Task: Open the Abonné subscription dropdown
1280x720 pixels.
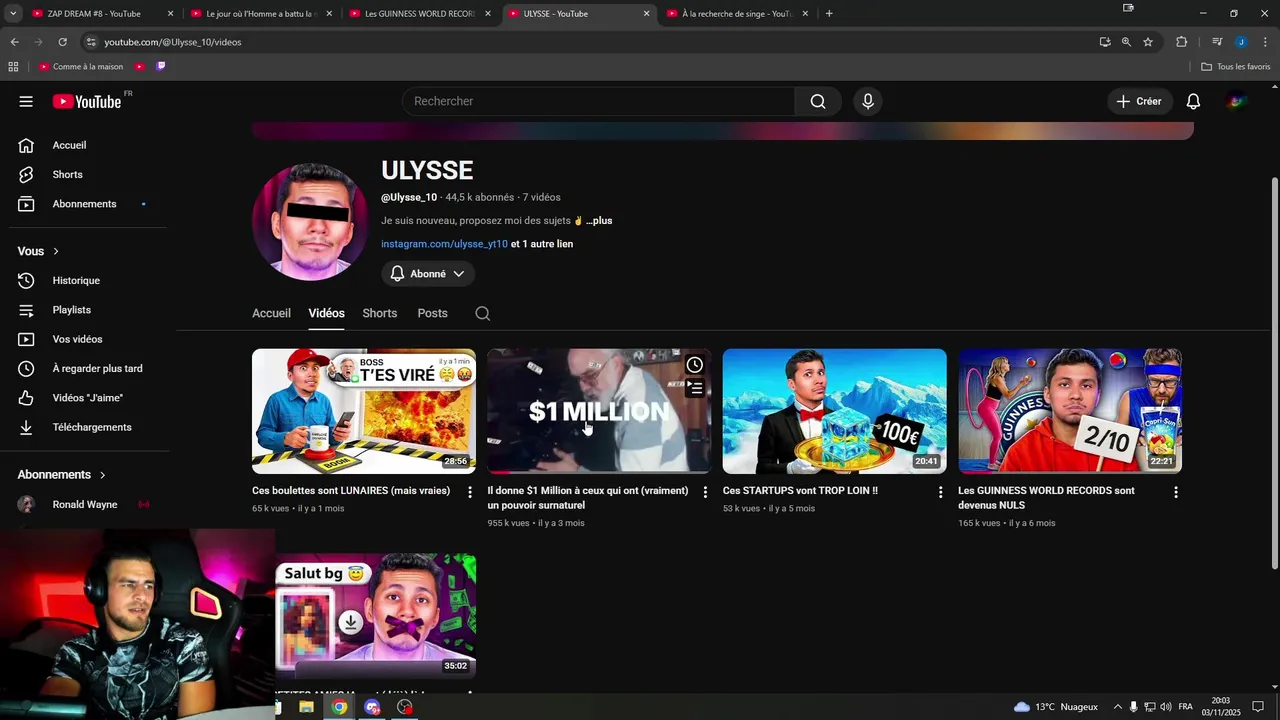Action: [428, 274]
